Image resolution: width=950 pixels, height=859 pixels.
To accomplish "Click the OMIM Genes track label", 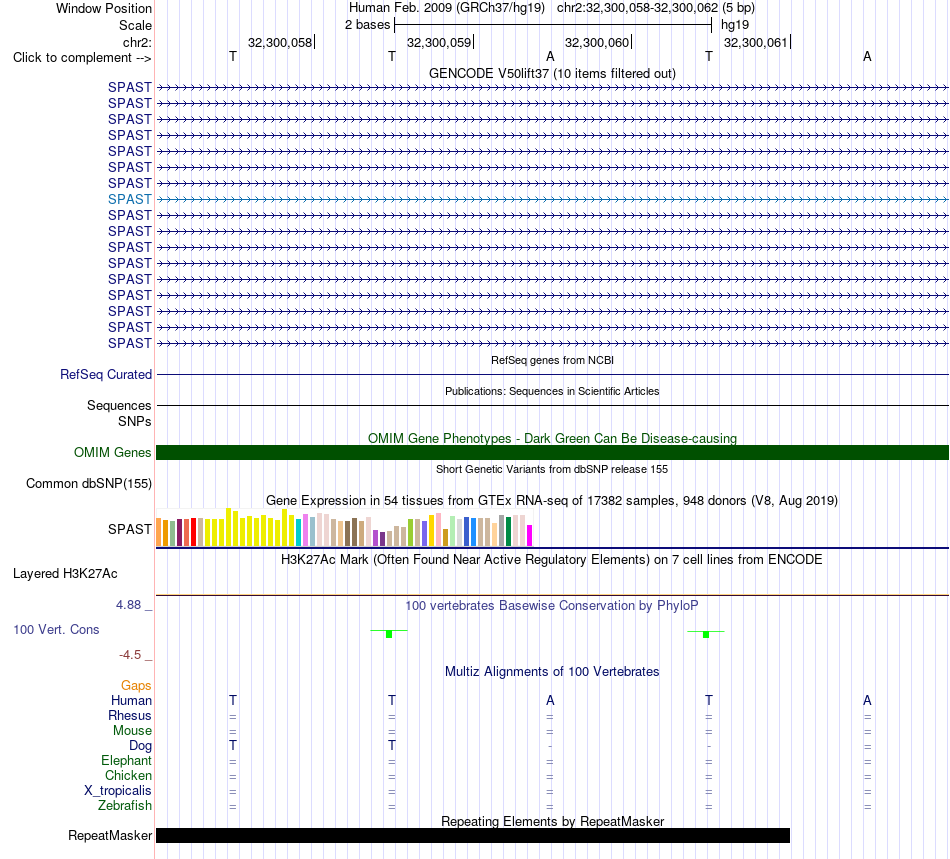I will coord(113,453).
